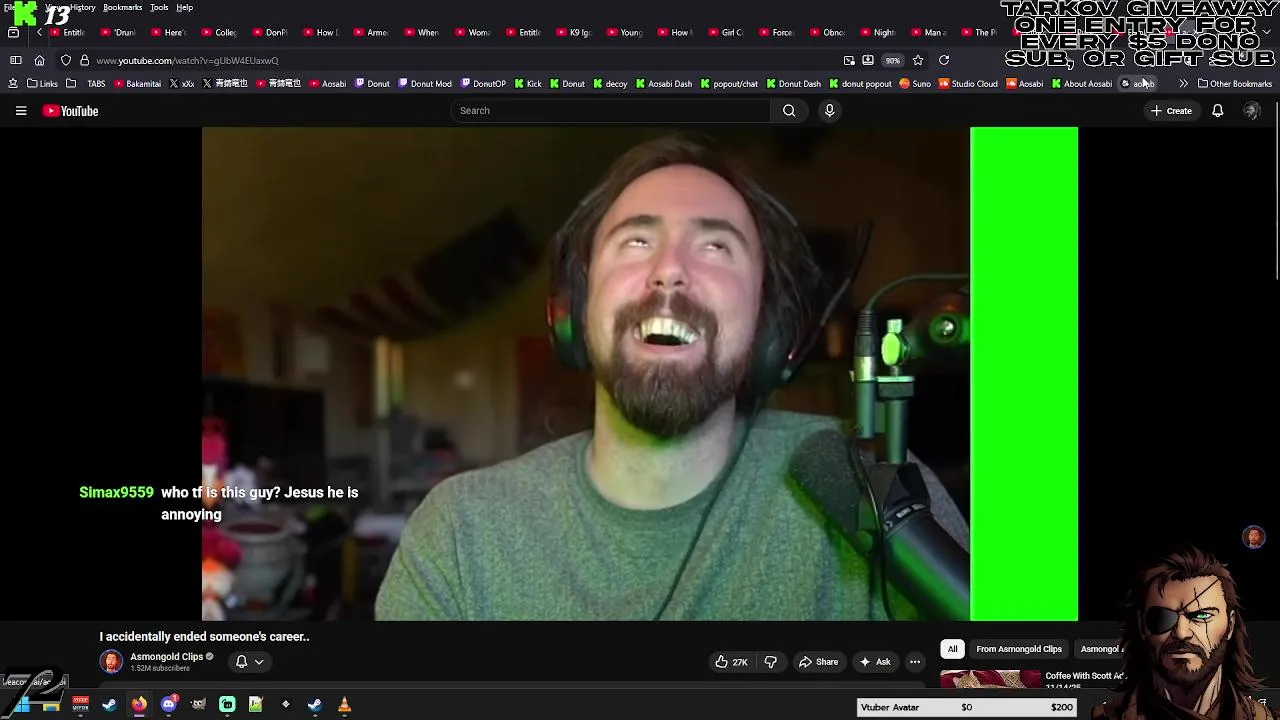Open the History menu

tap(83, 7)
